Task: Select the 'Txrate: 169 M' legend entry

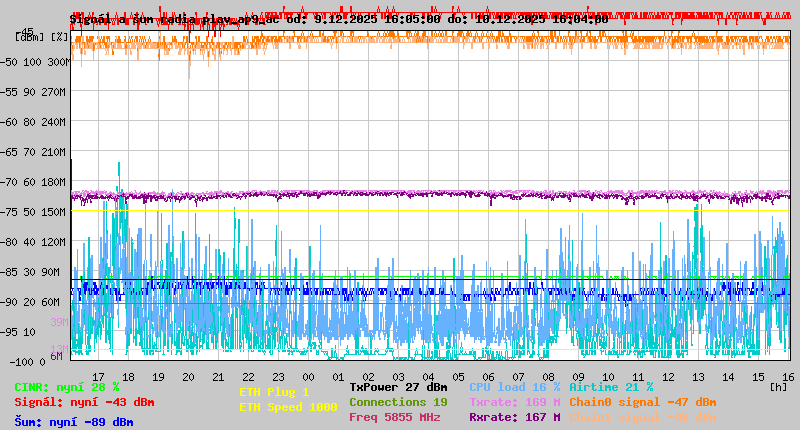Action: (x=514, y=402)
